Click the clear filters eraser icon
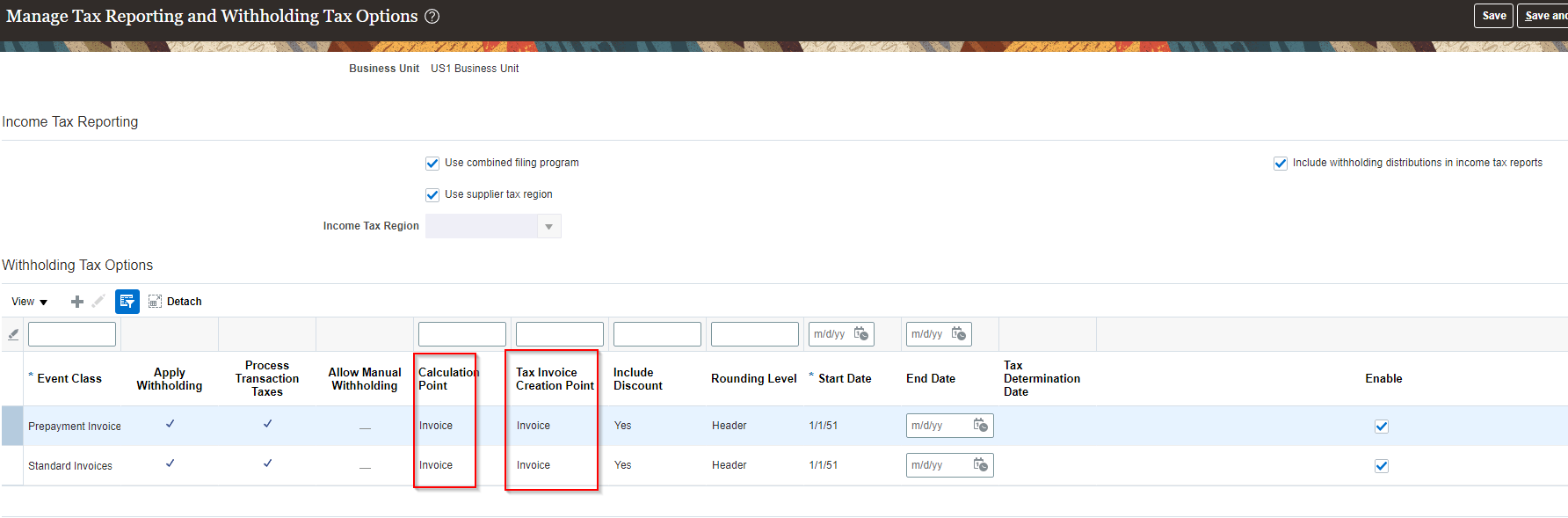1568x518 pixels. click(13, 334)
